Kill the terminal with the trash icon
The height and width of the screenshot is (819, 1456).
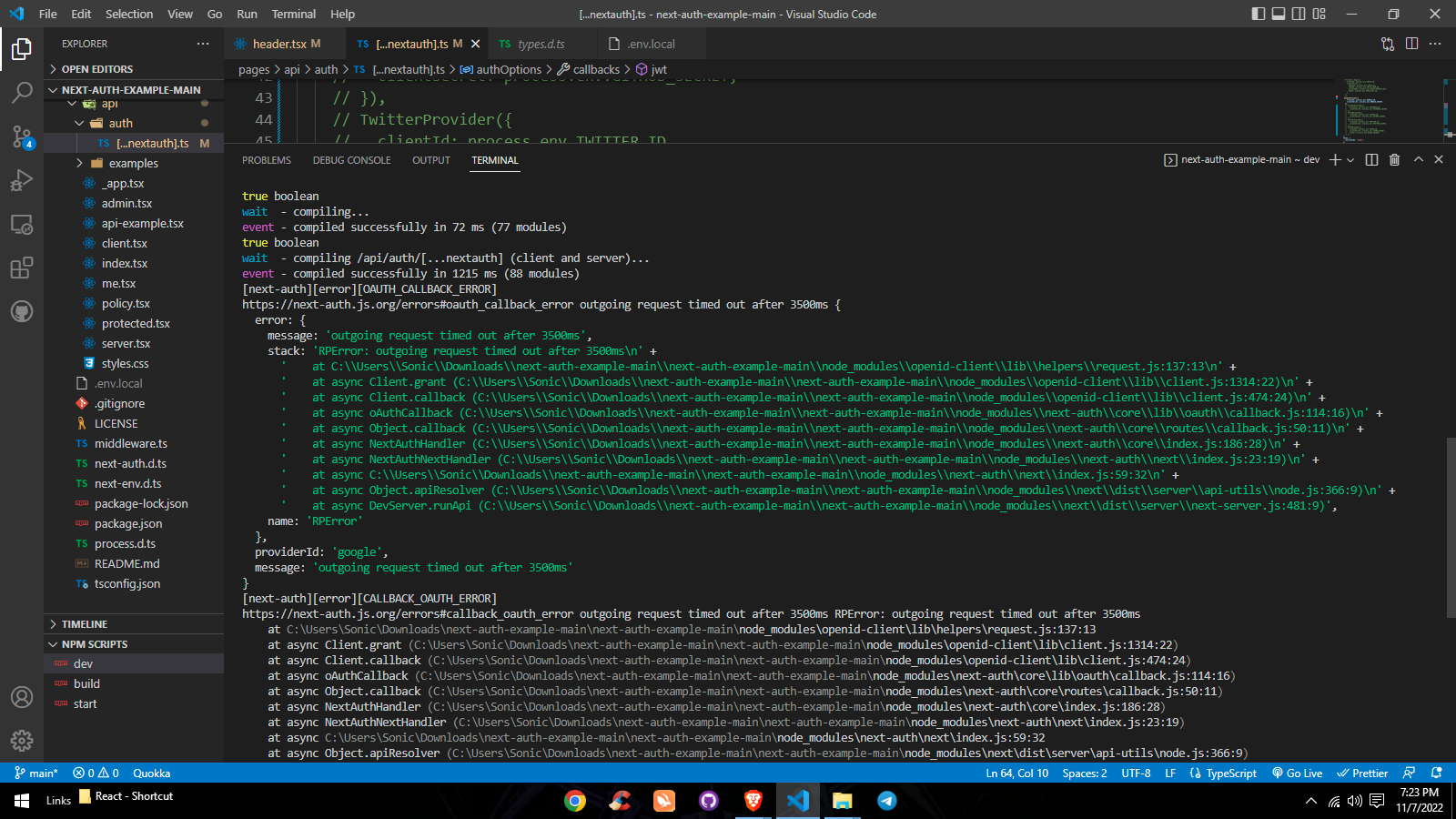1395,159
